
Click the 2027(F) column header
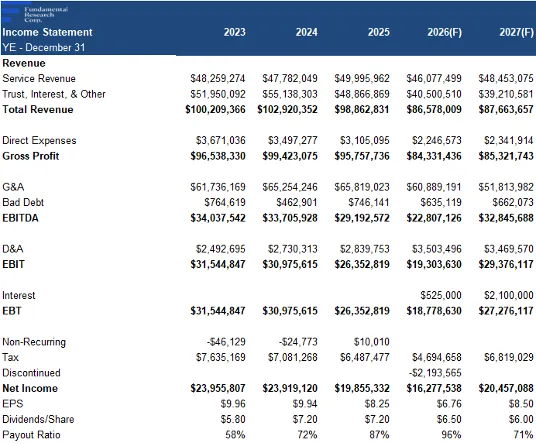(517, 32)
